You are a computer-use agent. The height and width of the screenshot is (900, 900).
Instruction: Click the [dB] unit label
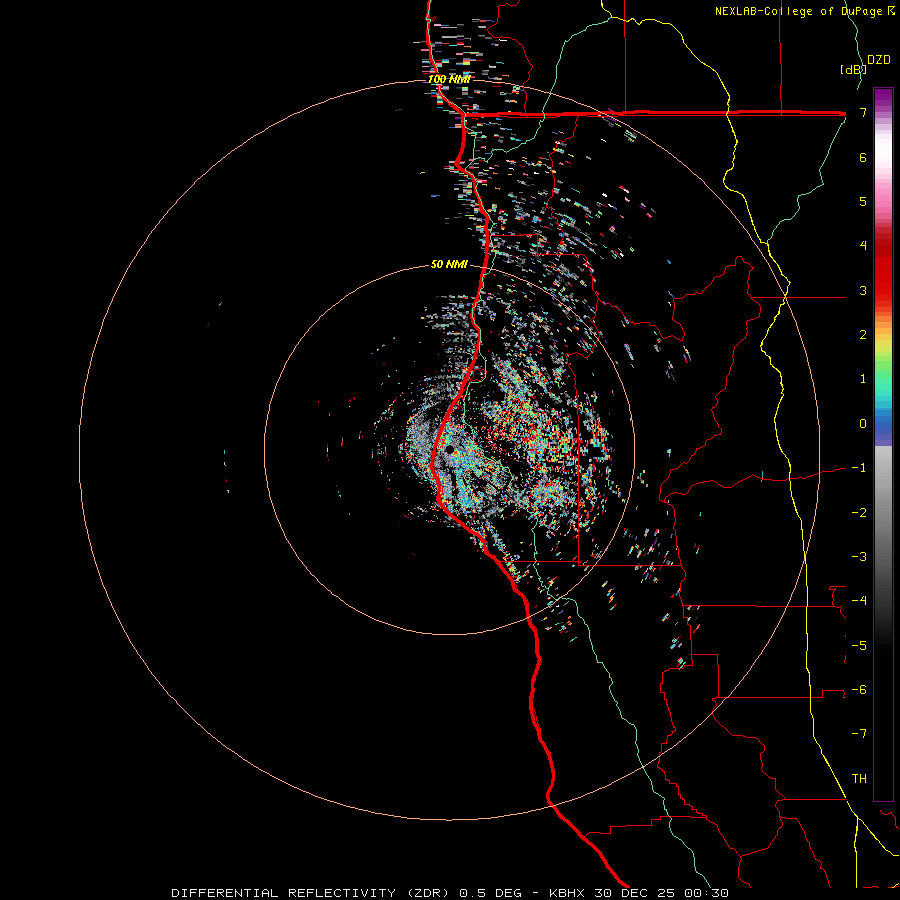[853, 69]
